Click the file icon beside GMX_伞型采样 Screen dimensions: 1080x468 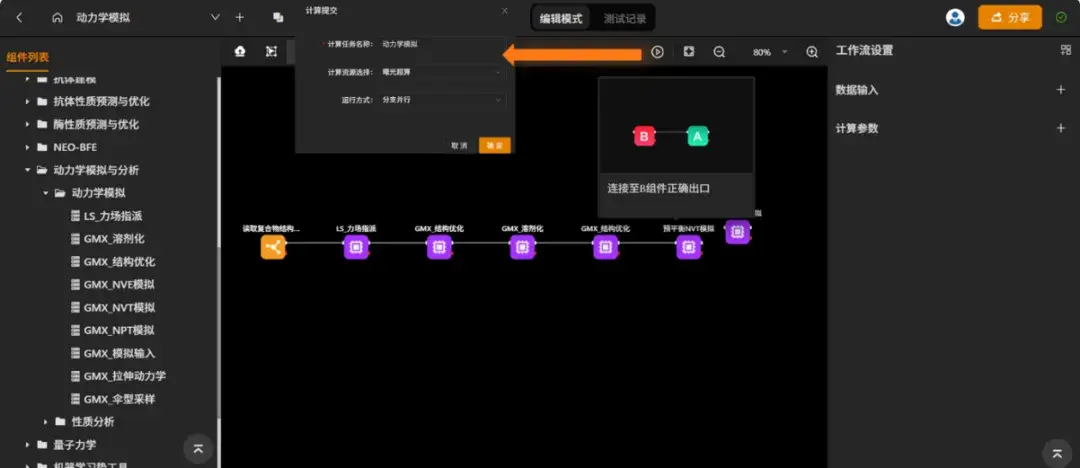click(75, 399)
